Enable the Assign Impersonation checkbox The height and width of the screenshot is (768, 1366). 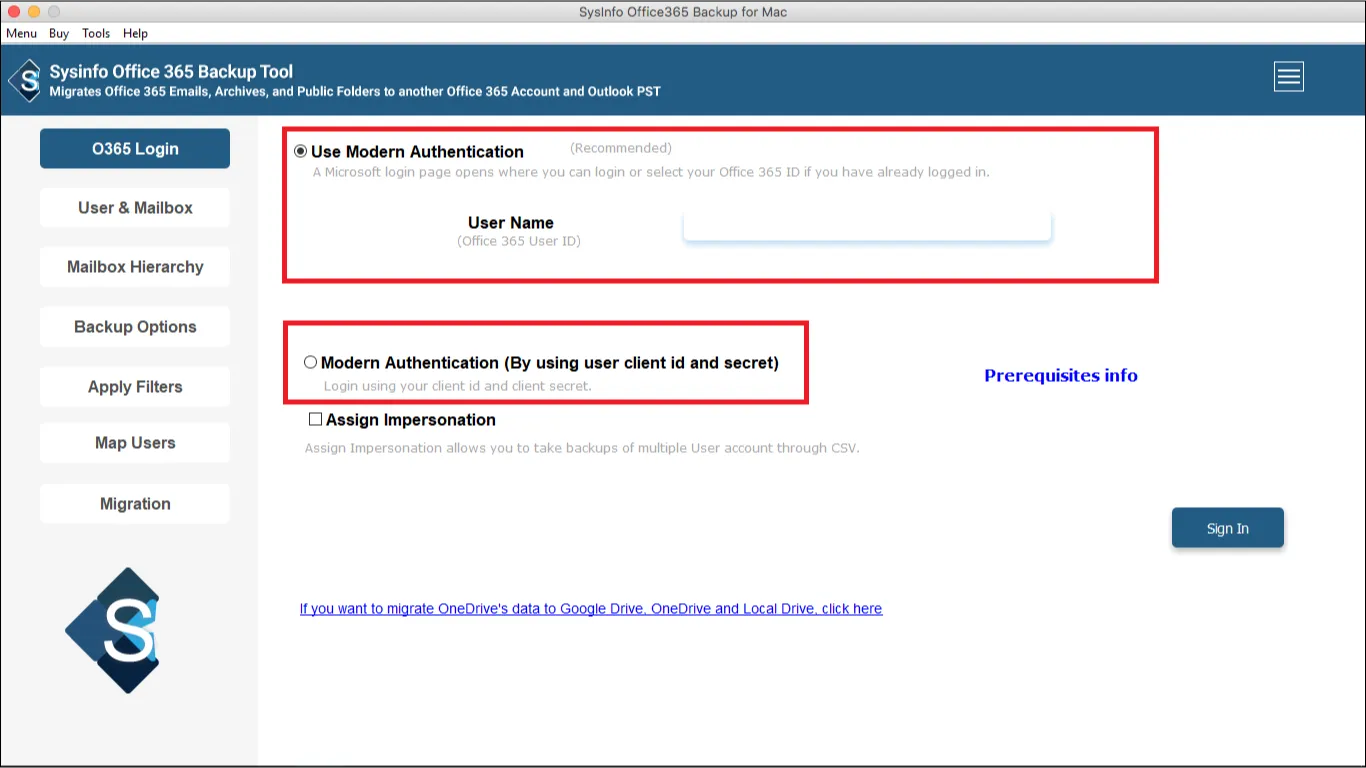pos(315,420)
